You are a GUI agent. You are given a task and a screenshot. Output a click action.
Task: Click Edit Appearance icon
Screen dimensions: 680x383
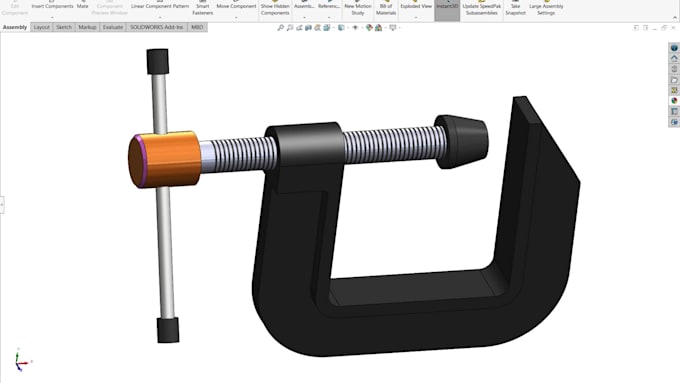(369, 27)
